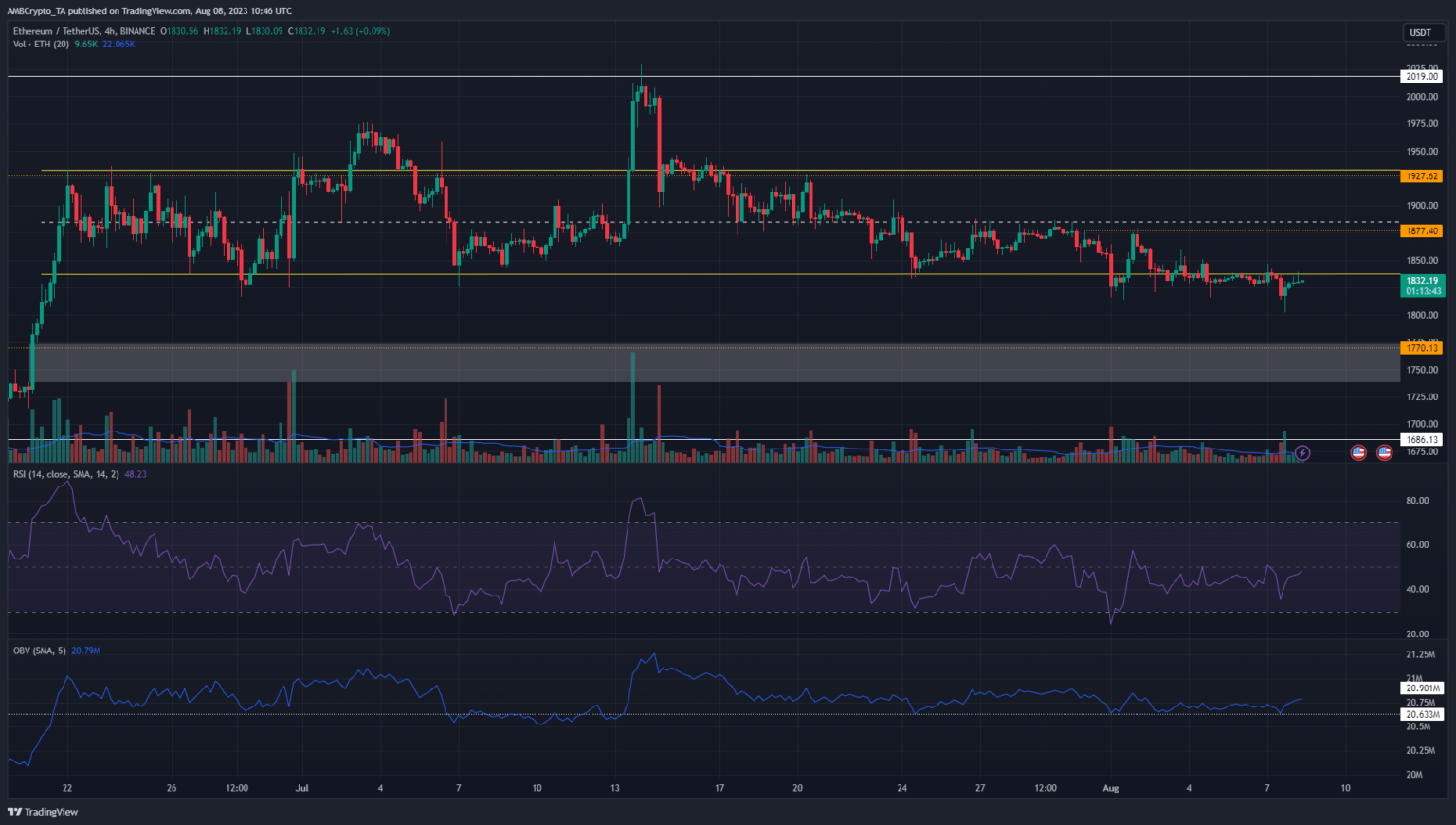This screenshot has width=1456, height=825.
Task: Click the TradingView logo at bottom left
Action: [x=43, y=812]
